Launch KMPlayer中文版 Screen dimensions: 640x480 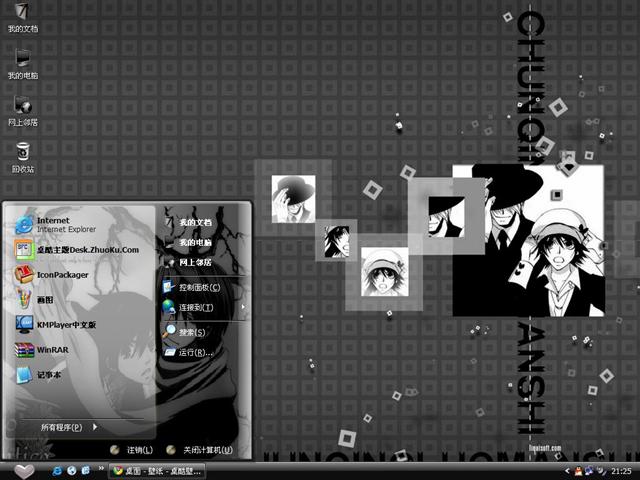point(65,325)
